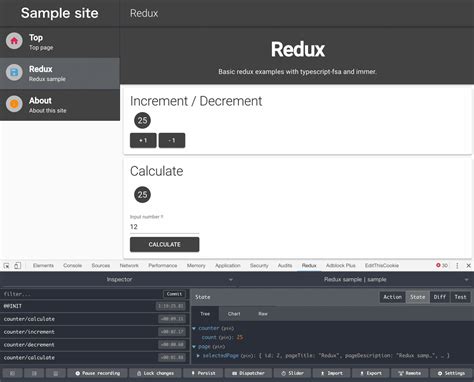This screenshot has width=474, height=382.
Task: Open the Remote DevTools button
Action: coord(409,373)
